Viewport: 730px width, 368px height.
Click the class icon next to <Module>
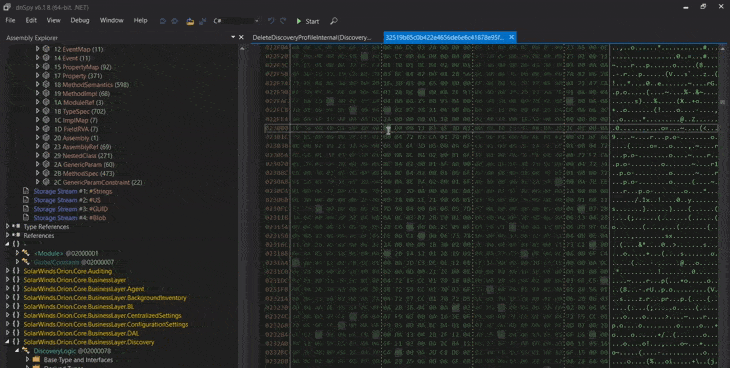tap(26, 253)
